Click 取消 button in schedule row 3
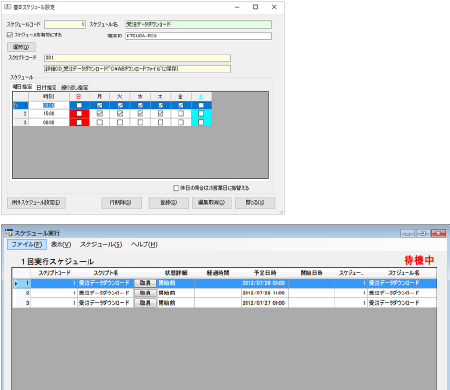 pyautogui.click(x=145, y=303)
